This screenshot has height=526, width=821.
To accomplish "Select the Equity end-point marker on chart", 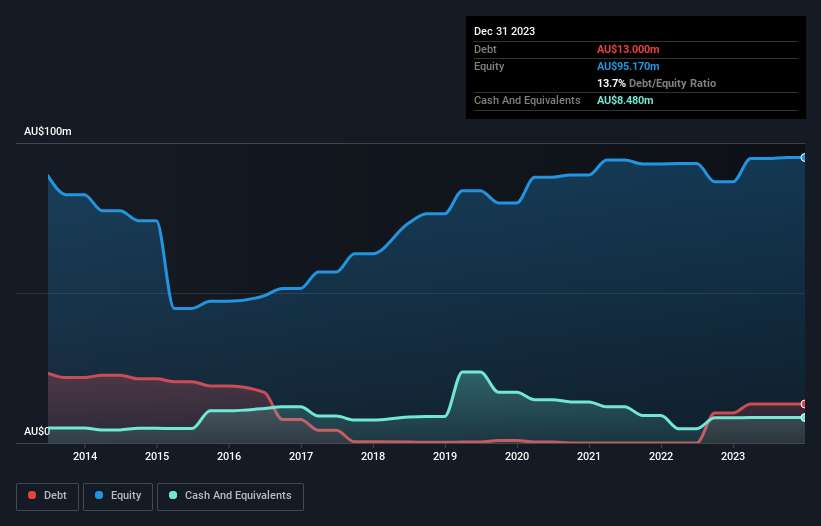I will click(x=804, y=158).
